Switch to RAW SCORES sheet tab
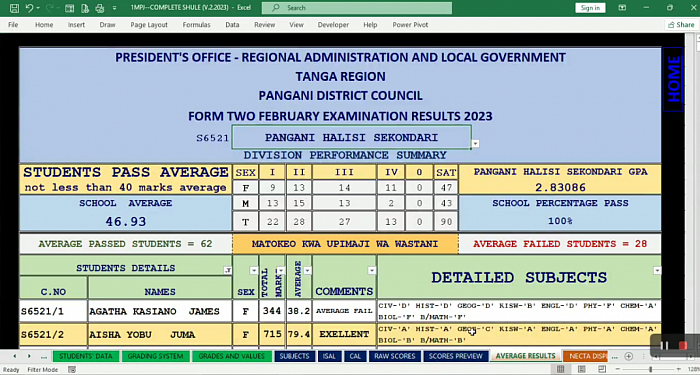The height and width of the screenshot is (375, 700). tap(395, 356)
